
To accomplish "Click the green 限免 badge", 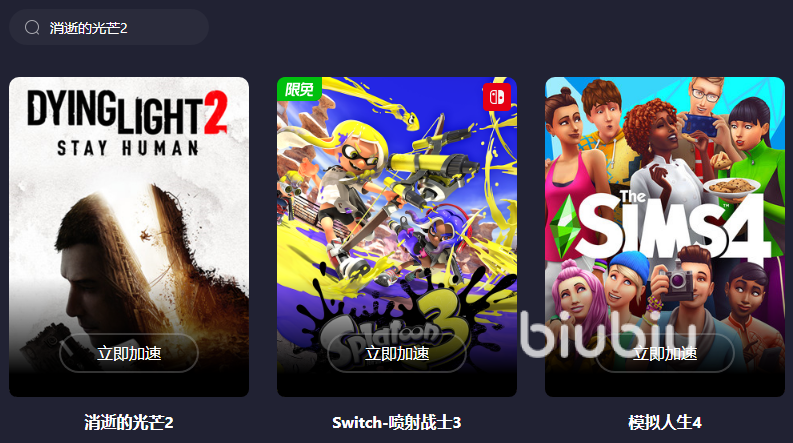I will (x=299, y=89).
